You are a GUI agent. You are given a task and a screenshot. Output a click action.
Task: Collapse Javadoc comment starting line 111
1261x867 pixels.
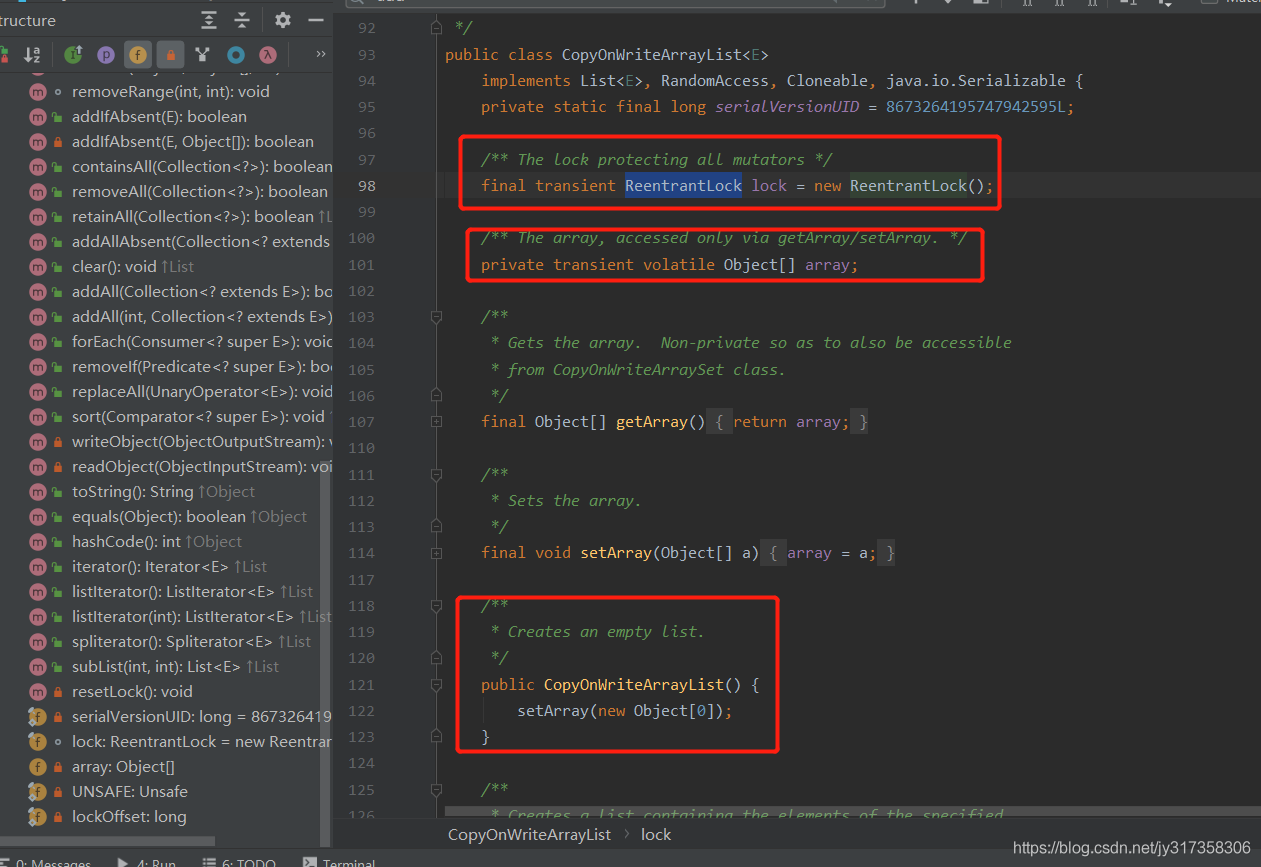436,475
